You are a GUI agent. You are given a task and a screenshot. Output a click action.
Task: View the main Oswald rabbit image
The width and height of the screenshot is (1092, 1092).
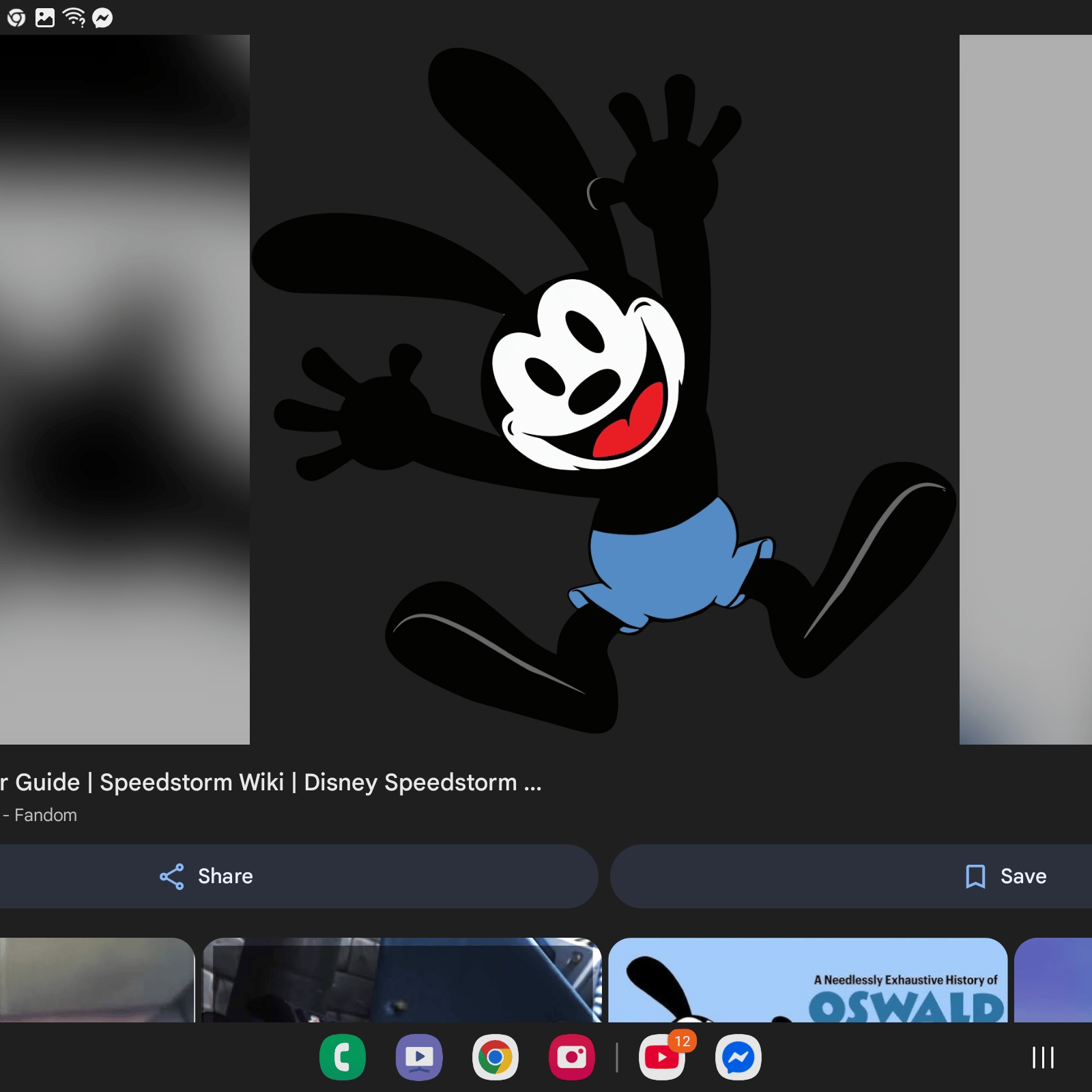point(605,390)
